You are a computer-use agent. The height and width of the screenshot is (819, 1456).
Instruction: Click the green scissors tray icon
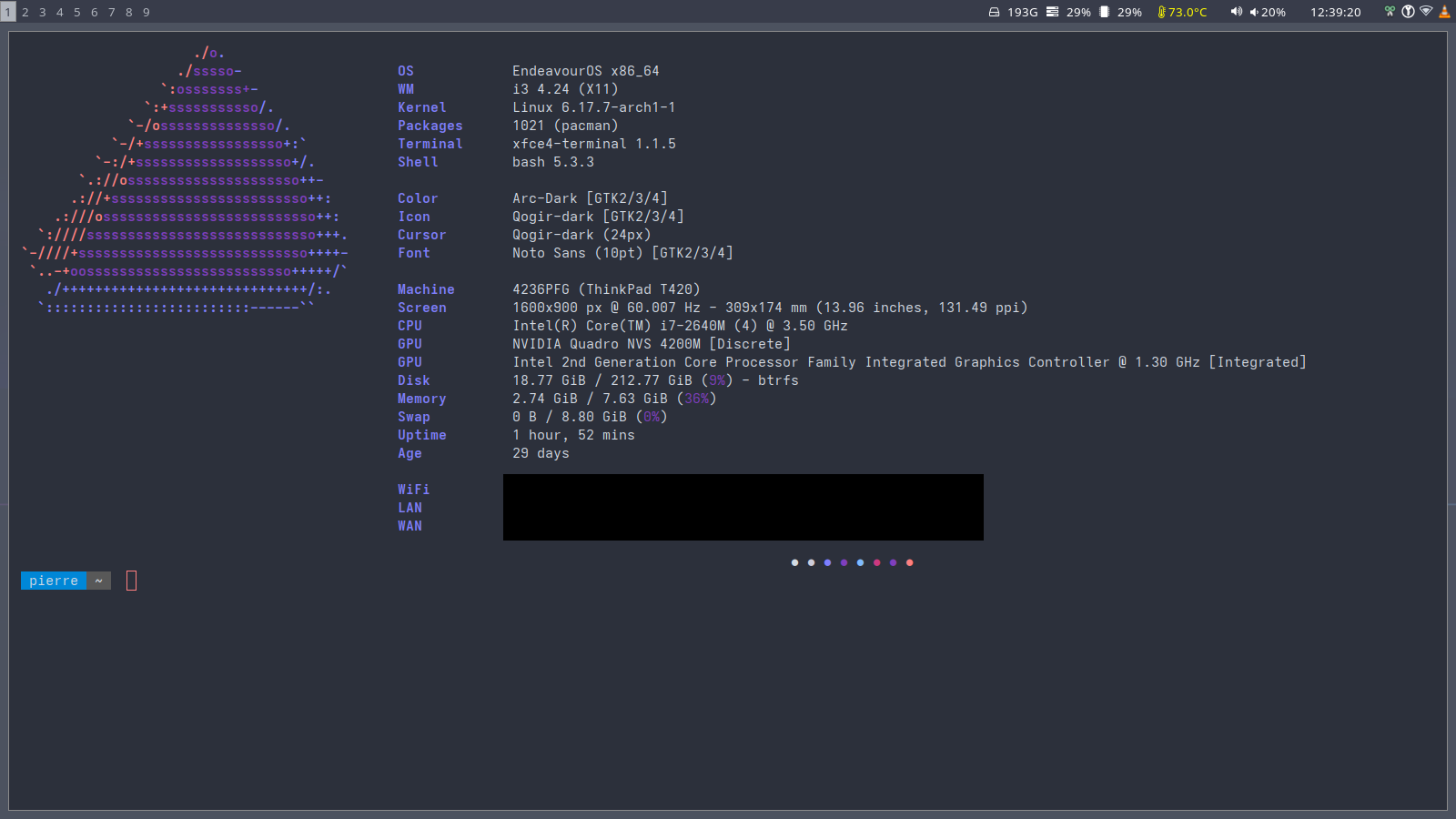(1390, 12)
